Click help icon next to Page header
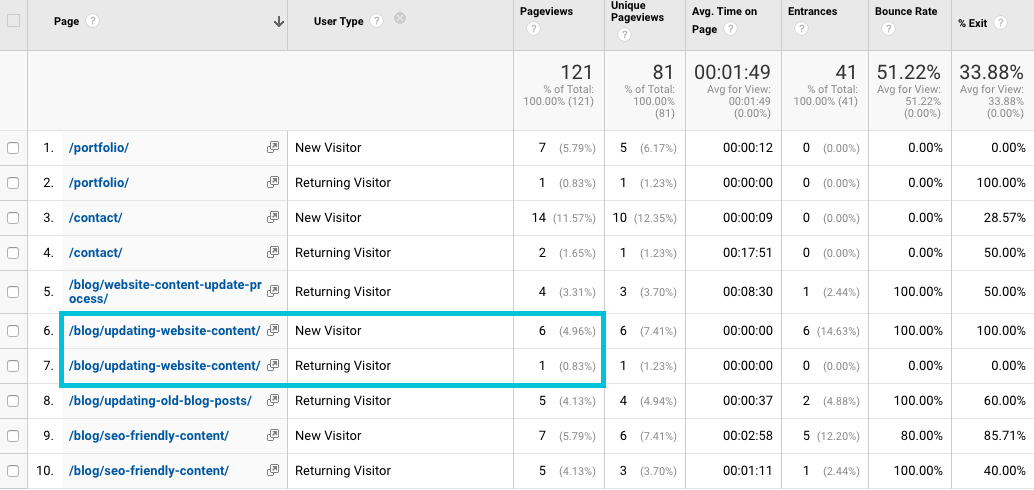Screen dimensions: 1034x490 coord(93,21)
